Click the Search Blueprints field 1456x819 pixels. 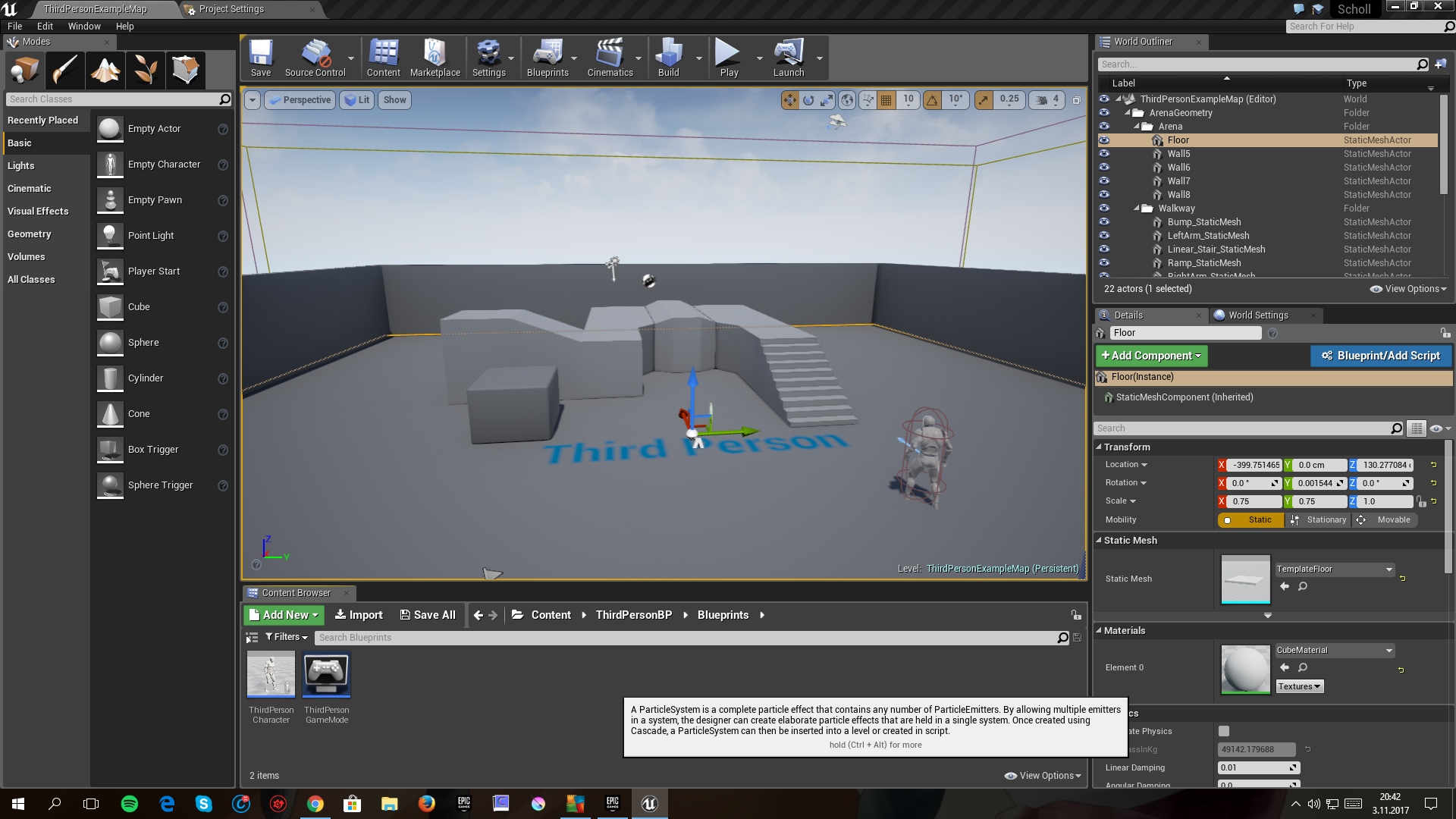pos(686,638)
